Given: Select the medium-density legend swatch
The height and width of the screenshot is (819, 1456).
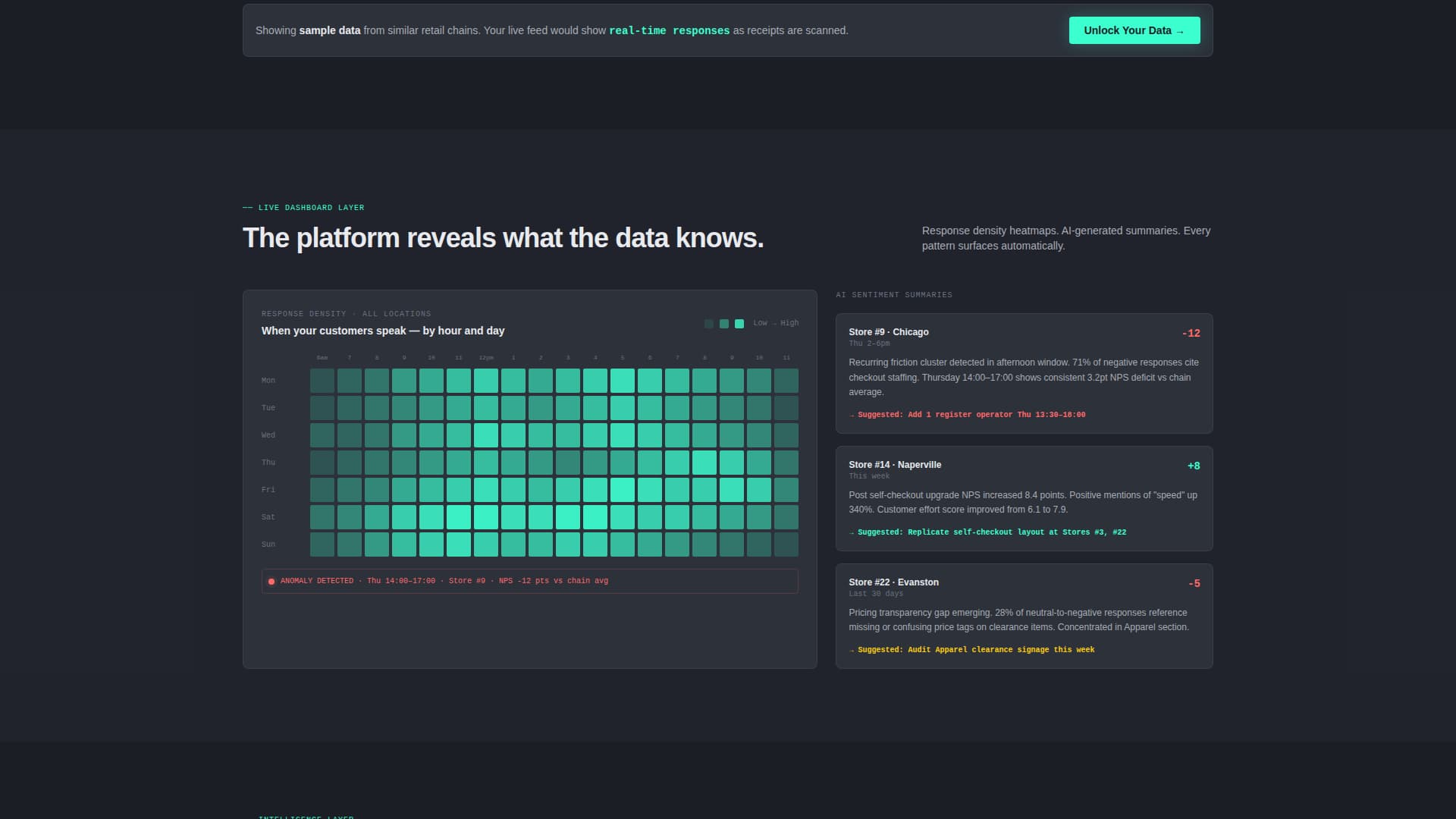Looking at the screenshot, I should click(x=724, y=324).
